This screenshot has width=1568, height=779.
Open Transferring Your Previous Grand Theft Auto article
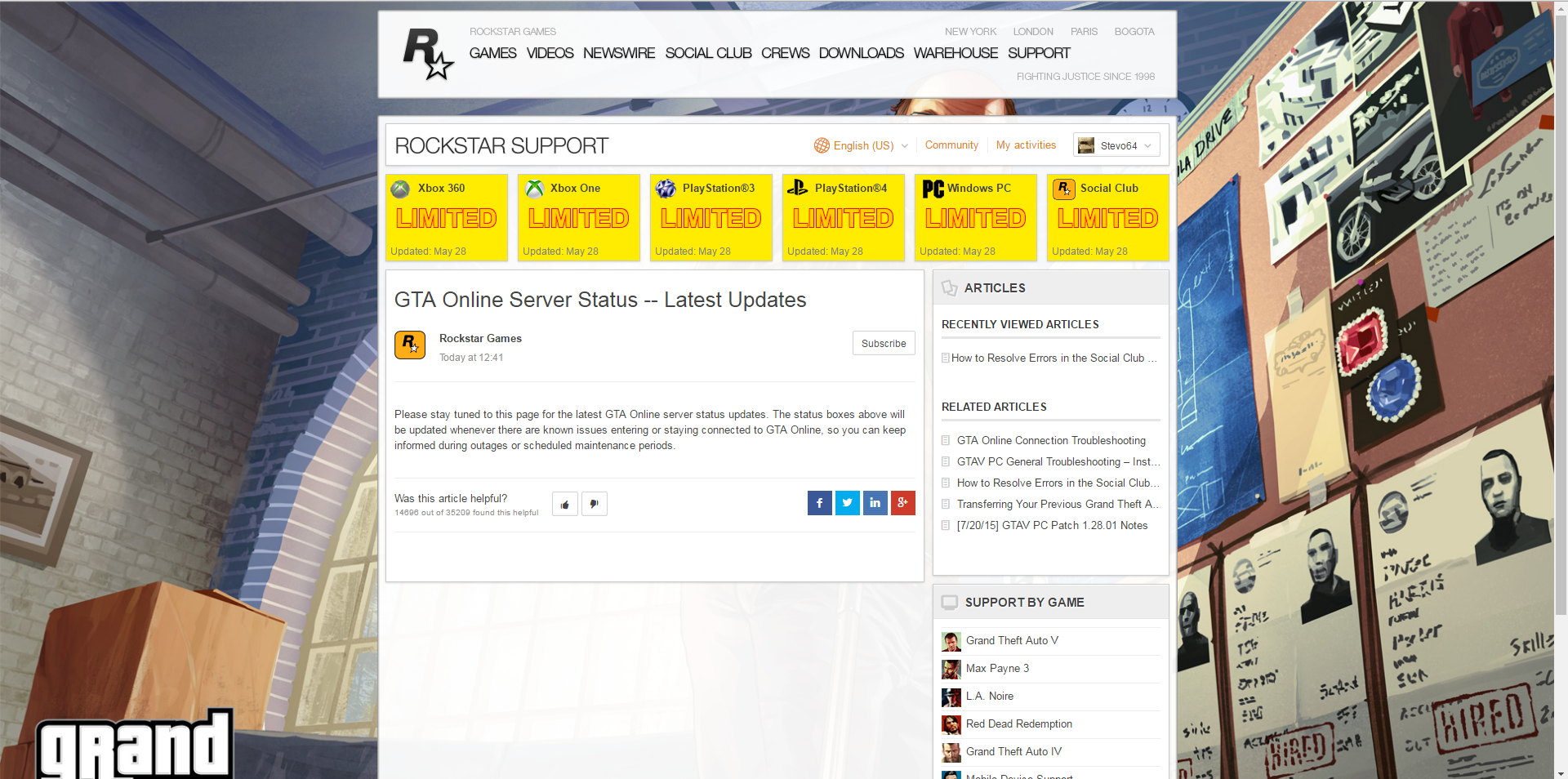(x=1058, y=505)
